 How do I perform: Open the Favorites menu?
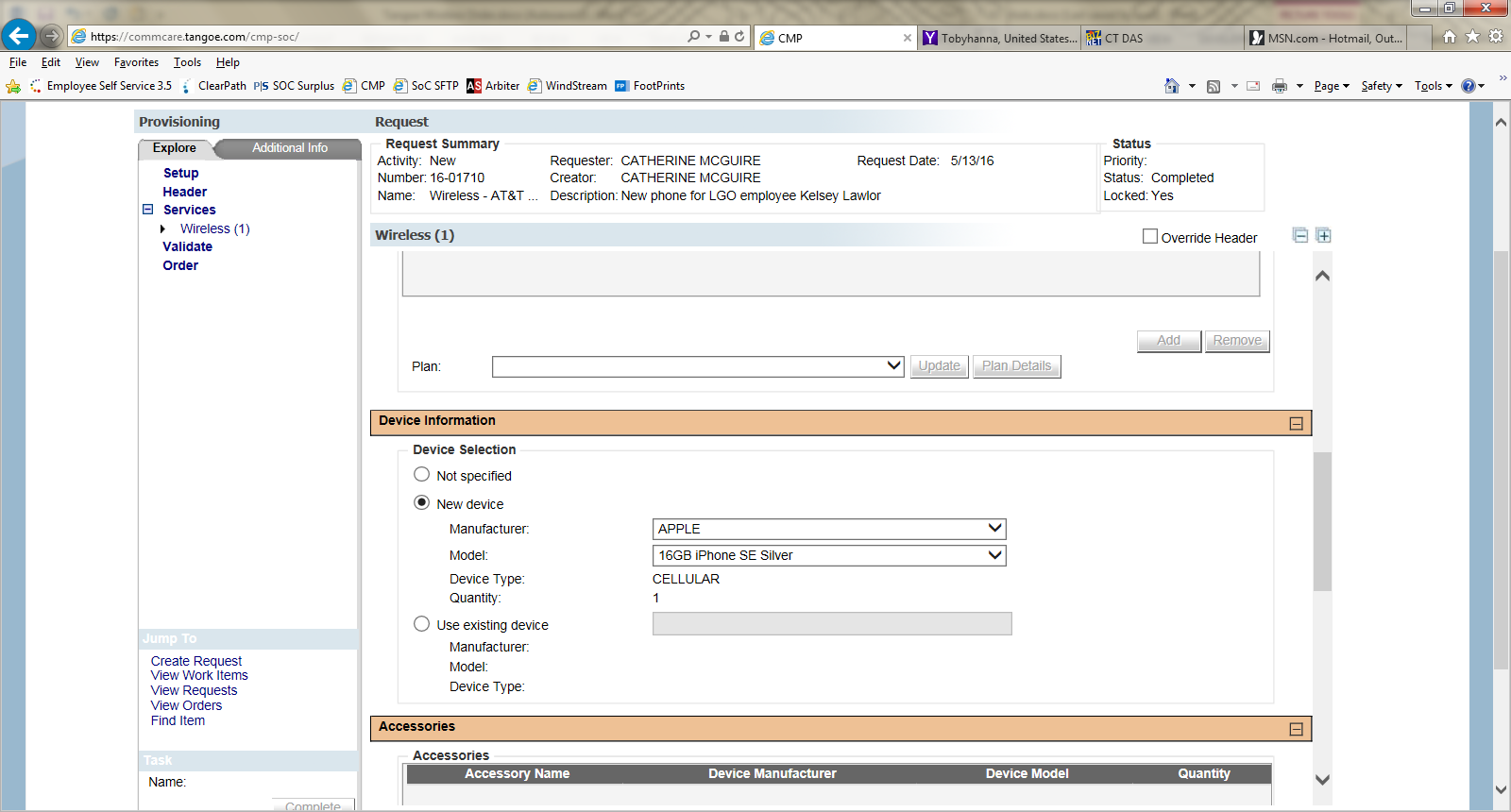coord(136,62)
